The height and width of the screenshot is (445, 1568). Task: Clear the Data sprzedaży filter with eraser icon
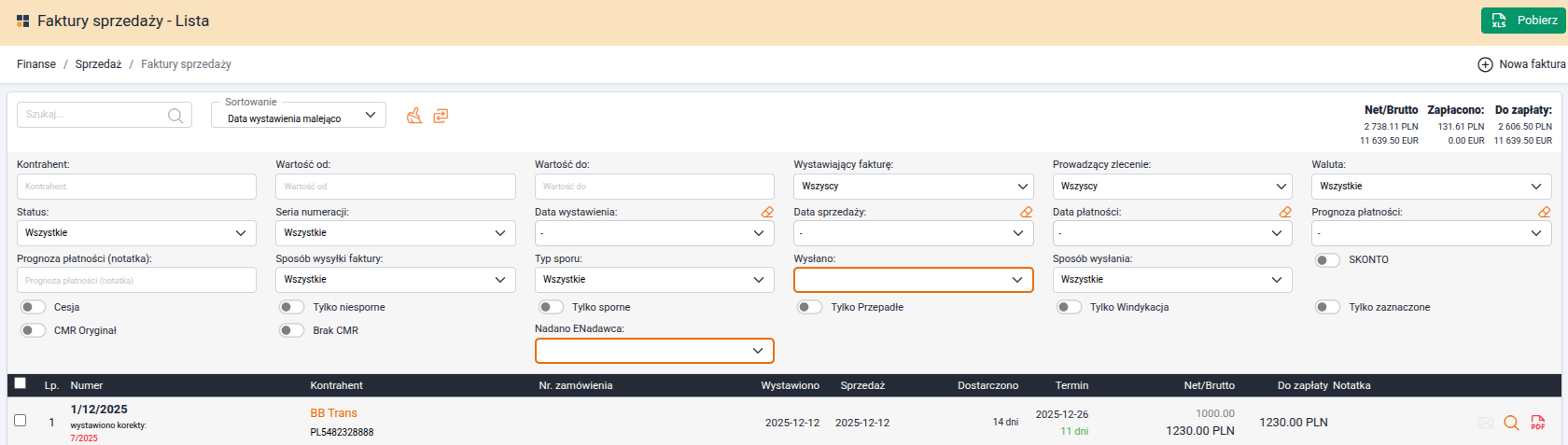pos(1026,213)
